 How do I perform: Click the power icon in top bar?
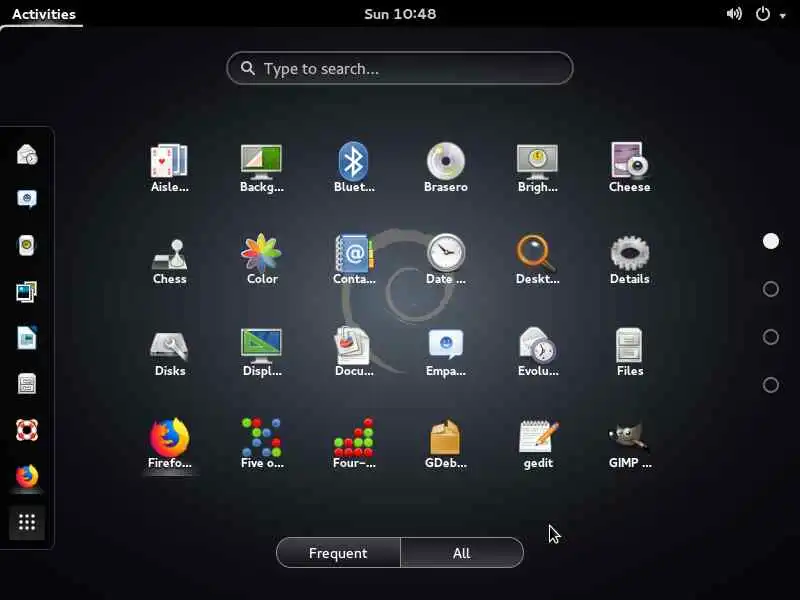(763, 14)
